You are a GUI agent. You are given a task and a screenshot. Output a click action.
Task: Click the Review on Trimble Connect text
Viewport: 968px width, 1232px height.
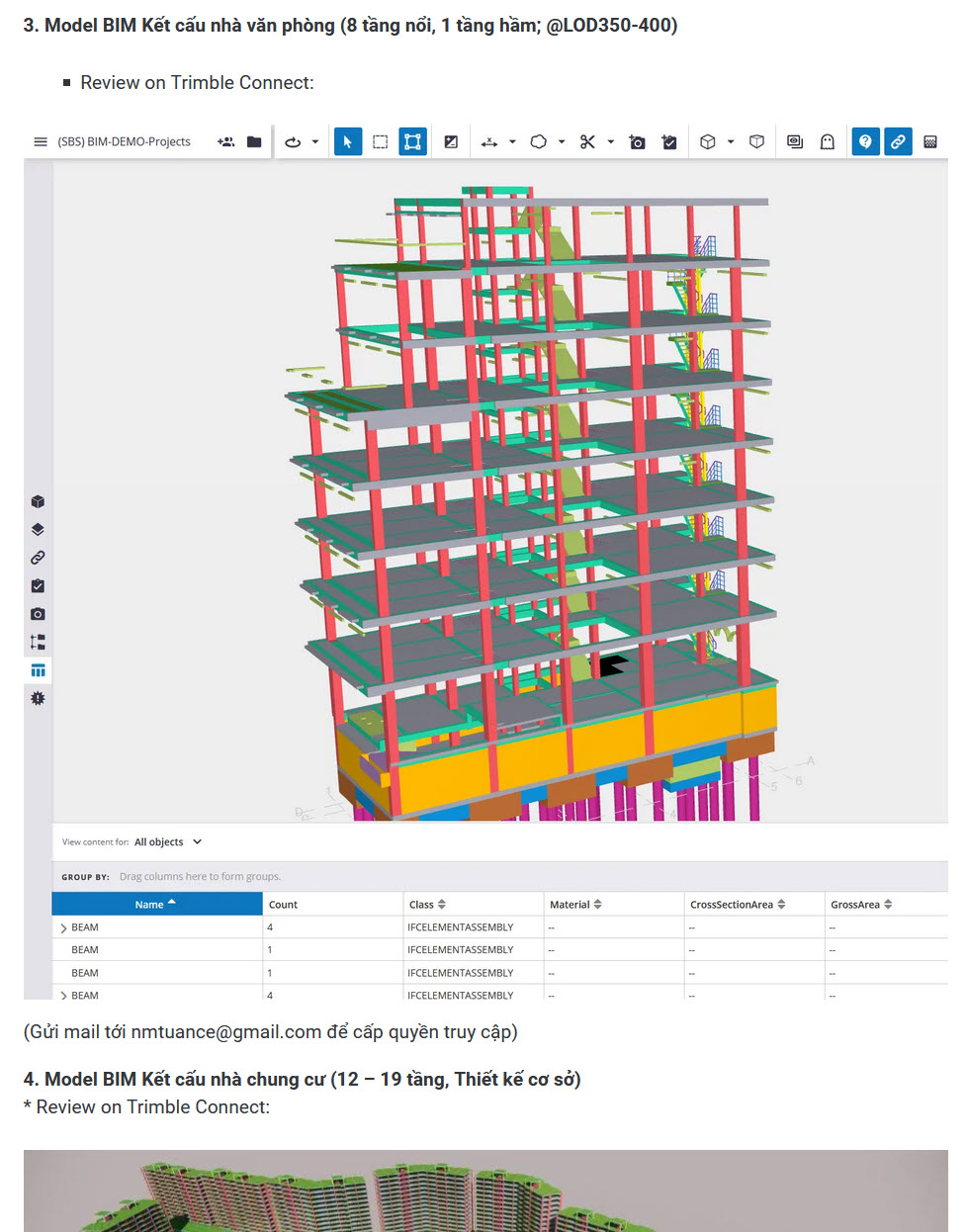197,82
